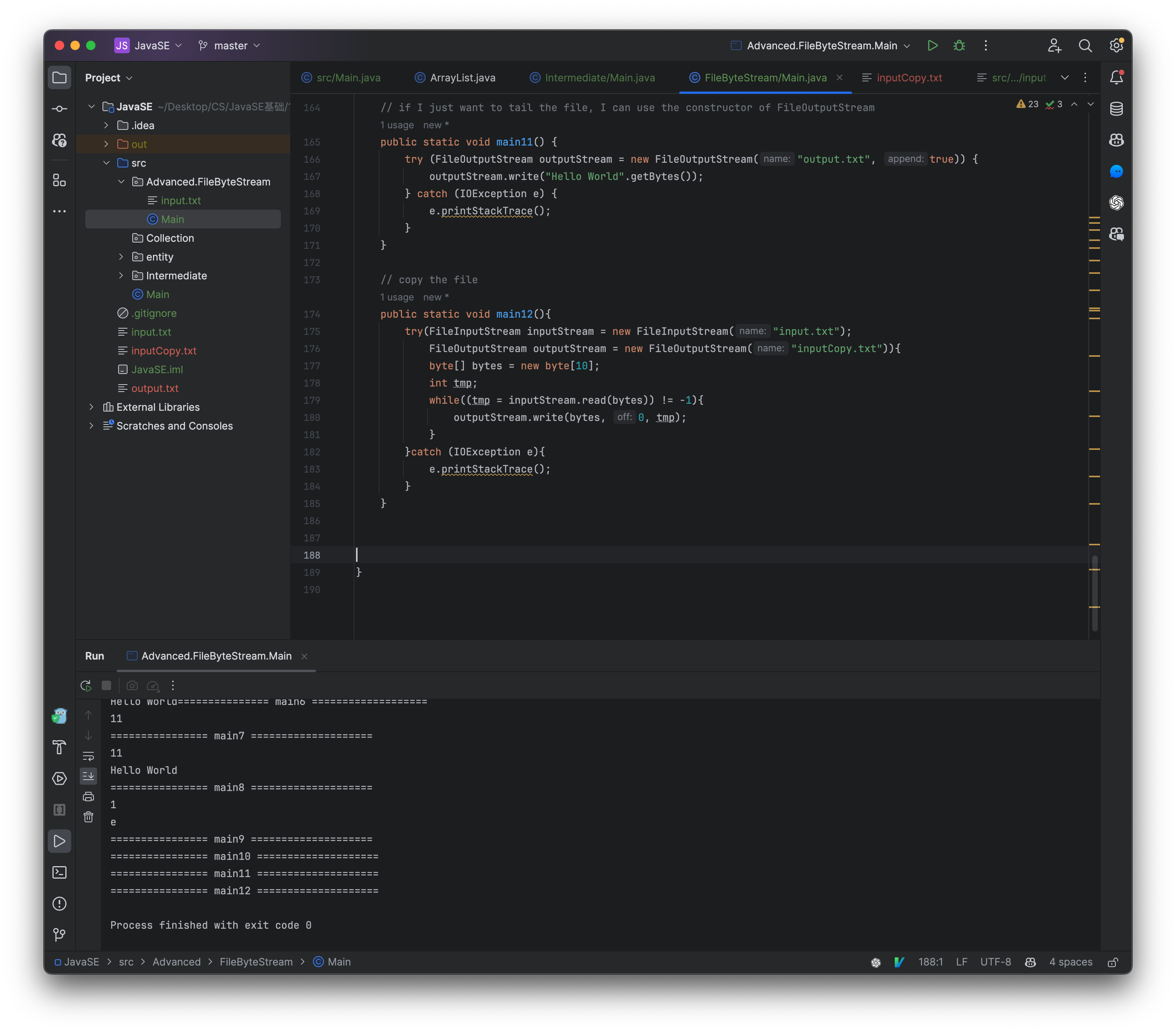Viewport: 1176px width, 1032px height.
Task: Take a thread dump with the camera icon
Action: point(132,686)
